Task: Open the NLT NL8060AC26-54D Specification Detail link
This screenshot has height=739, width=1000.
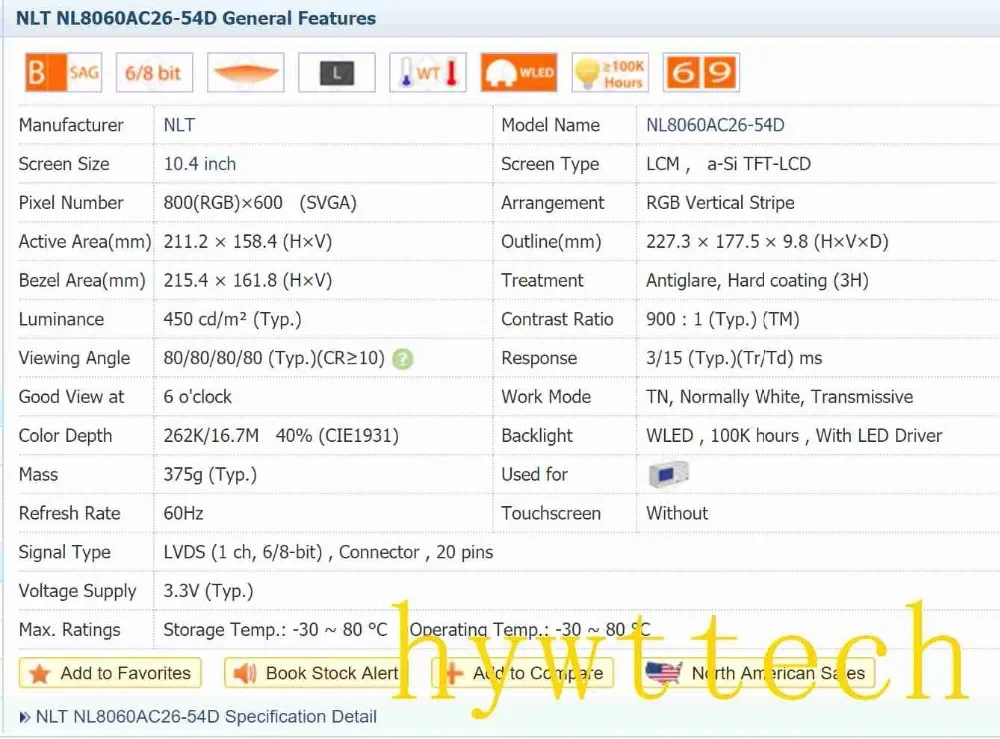Action: (x=206, y=717)
